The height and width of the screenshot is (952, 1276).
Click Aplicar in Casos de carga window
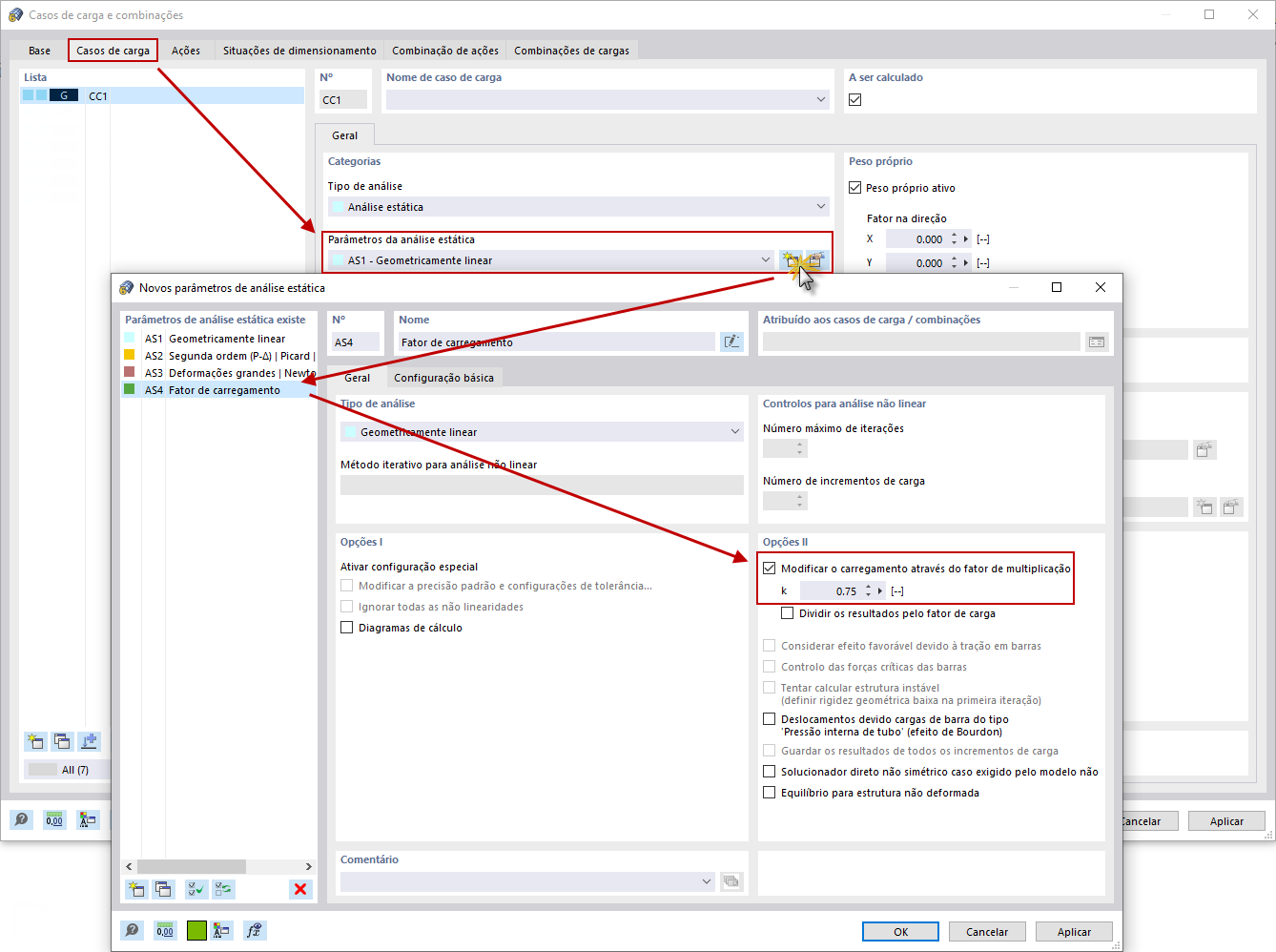click(x=1226, y=821)
